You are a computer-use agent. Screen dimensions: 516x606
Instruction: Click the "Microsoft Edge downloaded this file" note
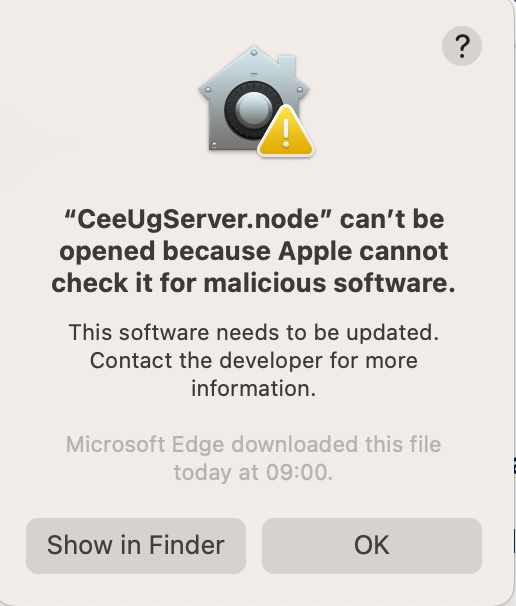pyautogui.click(x=254, y=444)
